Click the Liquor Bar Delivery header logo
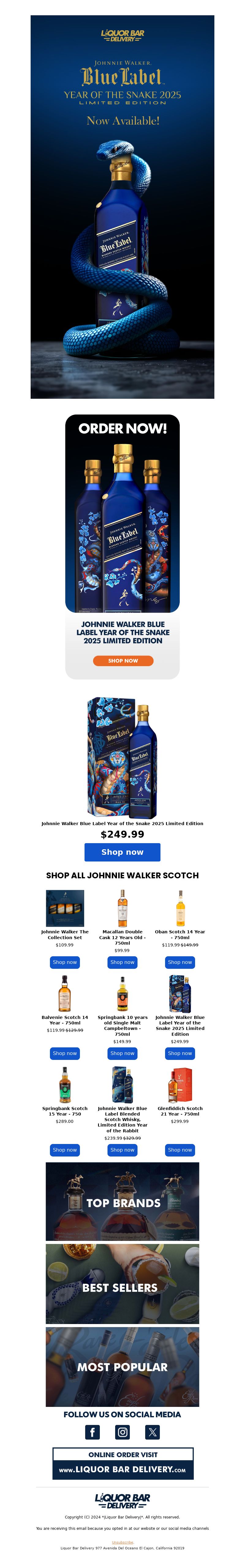 click(123, 36)
